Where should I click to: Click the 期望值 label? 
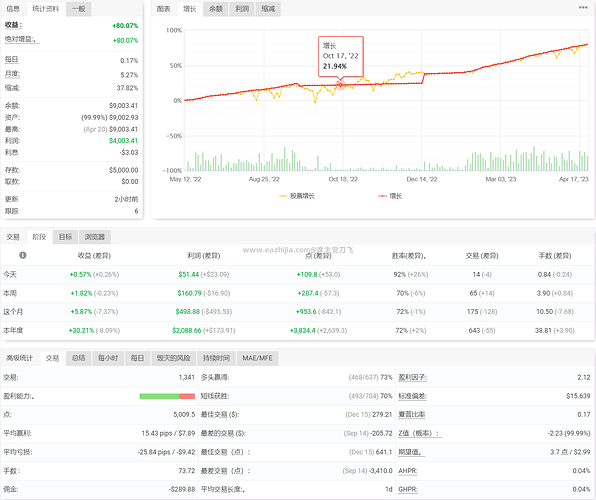click(x=411, y=452)
